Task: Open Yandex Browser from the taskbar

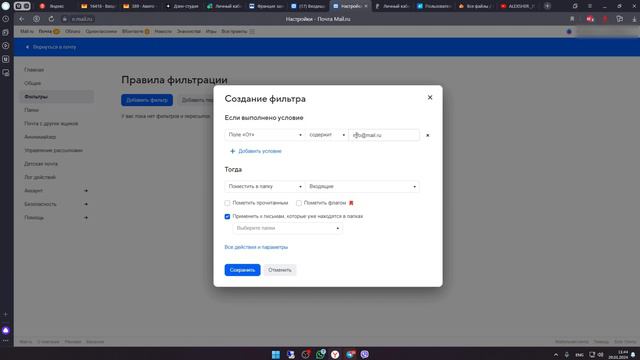Action: [335, 354]
